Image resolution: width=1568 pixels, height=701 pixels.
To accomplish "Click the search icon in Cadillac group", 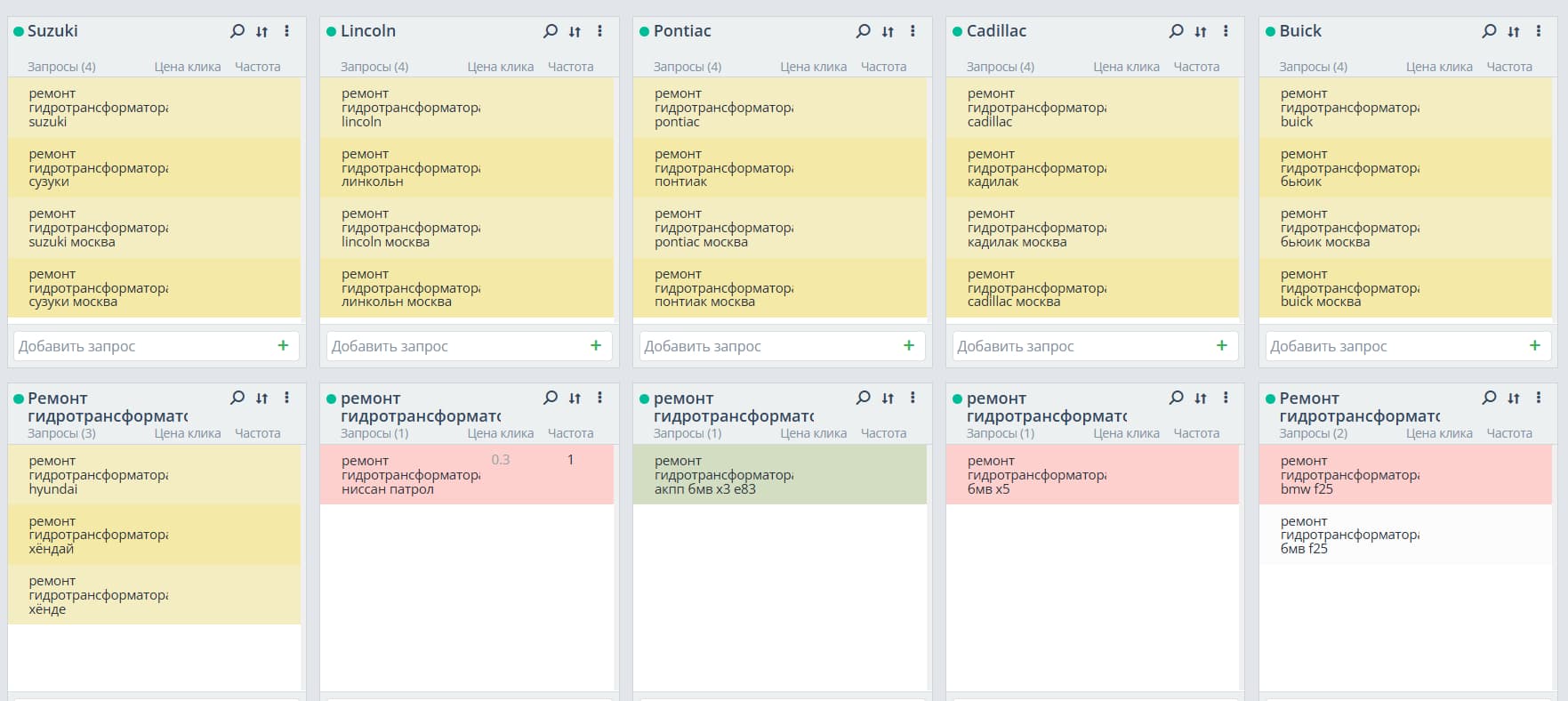I will pos(1176,31).
